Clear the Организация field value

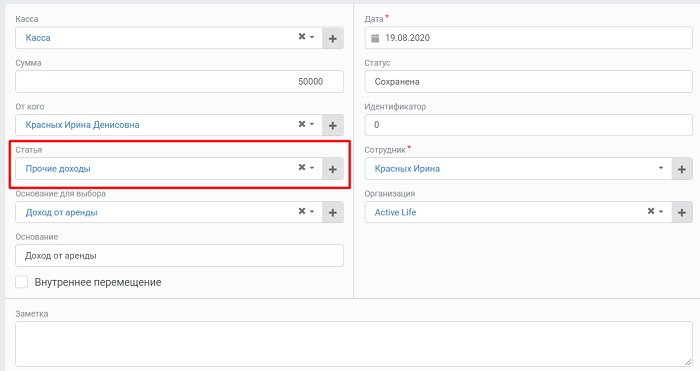point(651,211)
